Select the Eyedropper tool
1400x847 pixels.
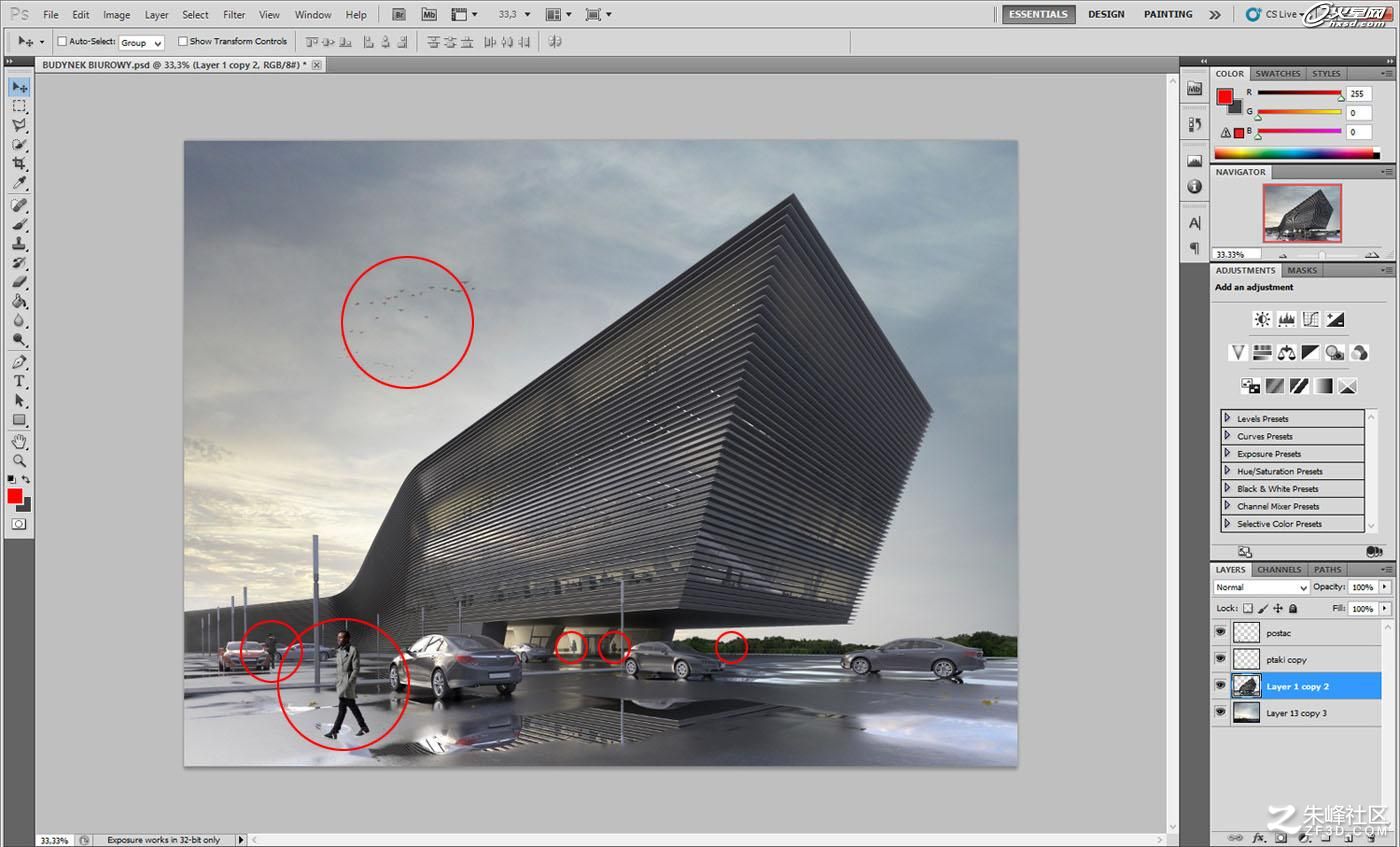click(19, 184)
